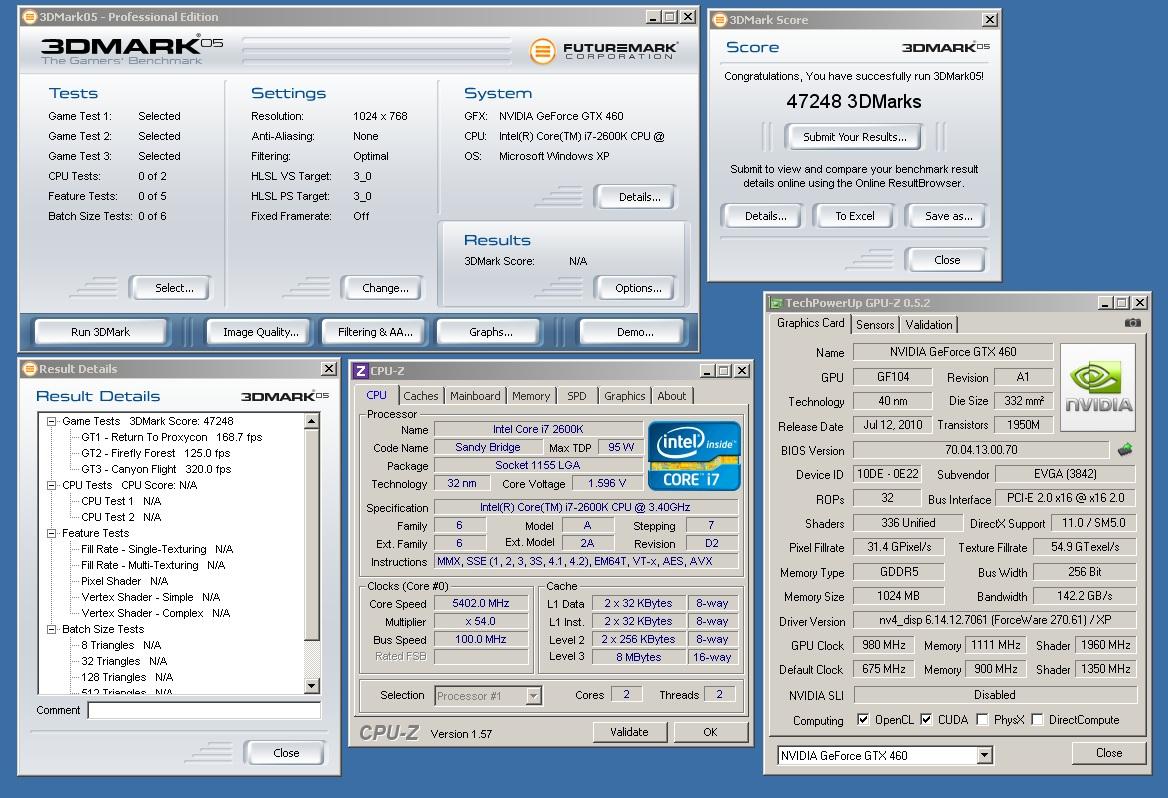This screenshot has height=798, width=1168.
Task: Click the Filtering & AA button
Action: [x=375, y=332]
